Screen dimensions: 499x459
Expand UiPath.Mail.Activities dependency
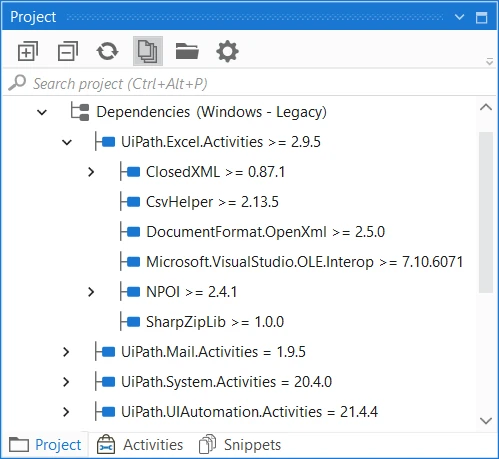[66, 352]
